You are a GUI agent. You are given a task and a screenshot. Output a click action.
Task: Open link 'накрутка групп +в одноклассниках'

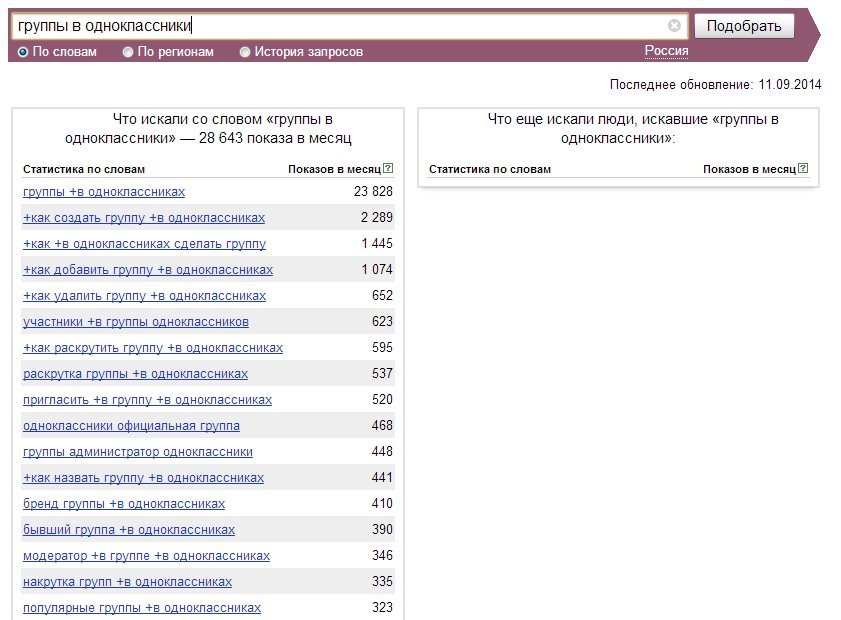[x=128, y=582]
